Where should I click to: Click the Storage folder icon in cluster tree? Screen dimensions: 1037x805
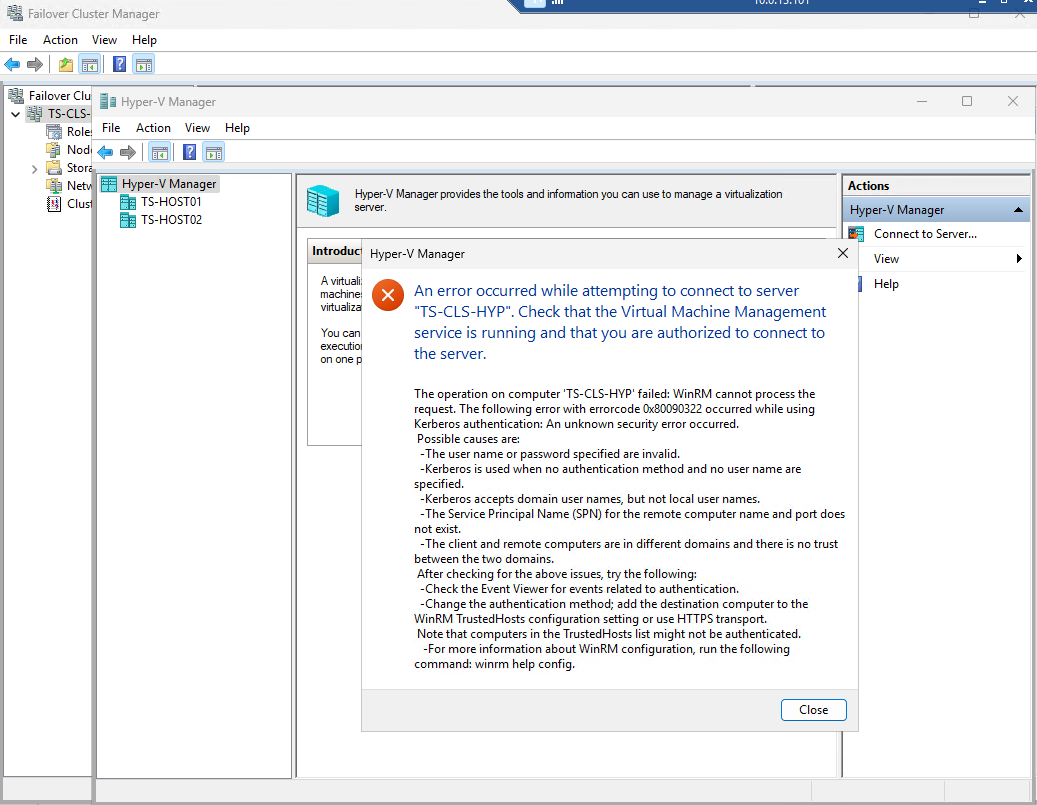[x=54, y=167]
